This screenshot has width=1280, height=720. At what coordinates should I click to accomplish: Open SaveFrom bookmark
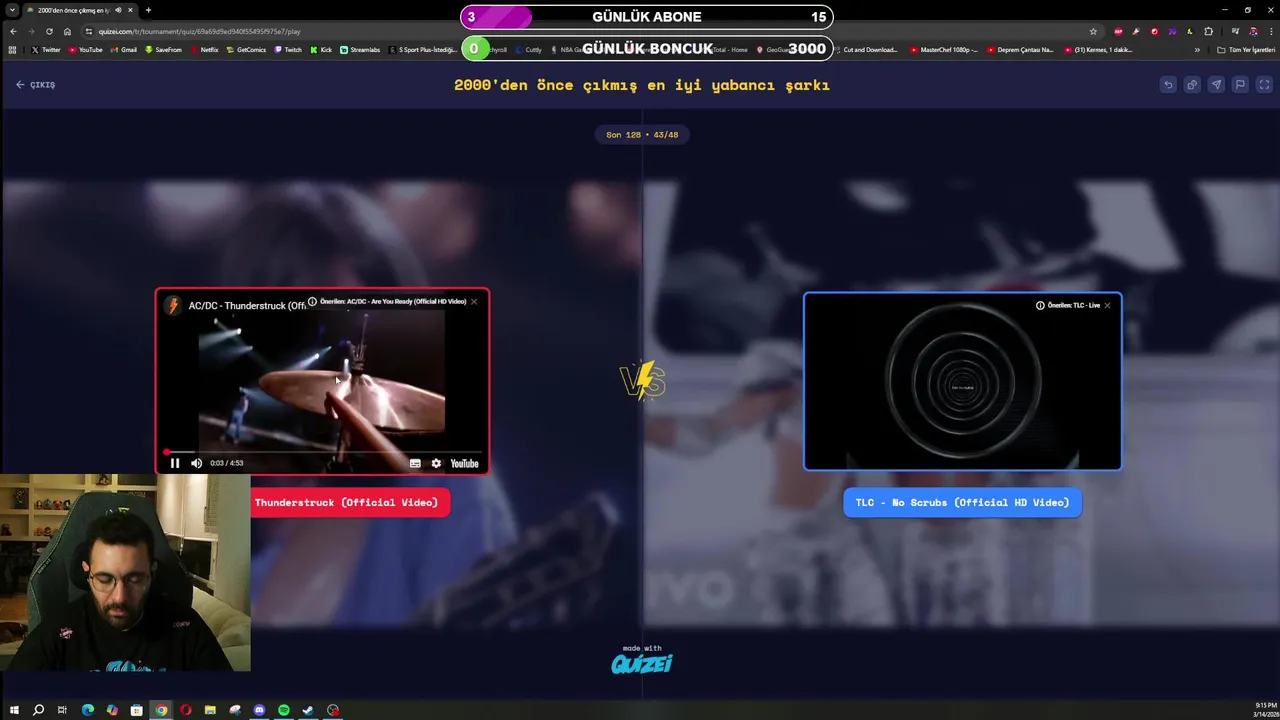pos(163,50)
